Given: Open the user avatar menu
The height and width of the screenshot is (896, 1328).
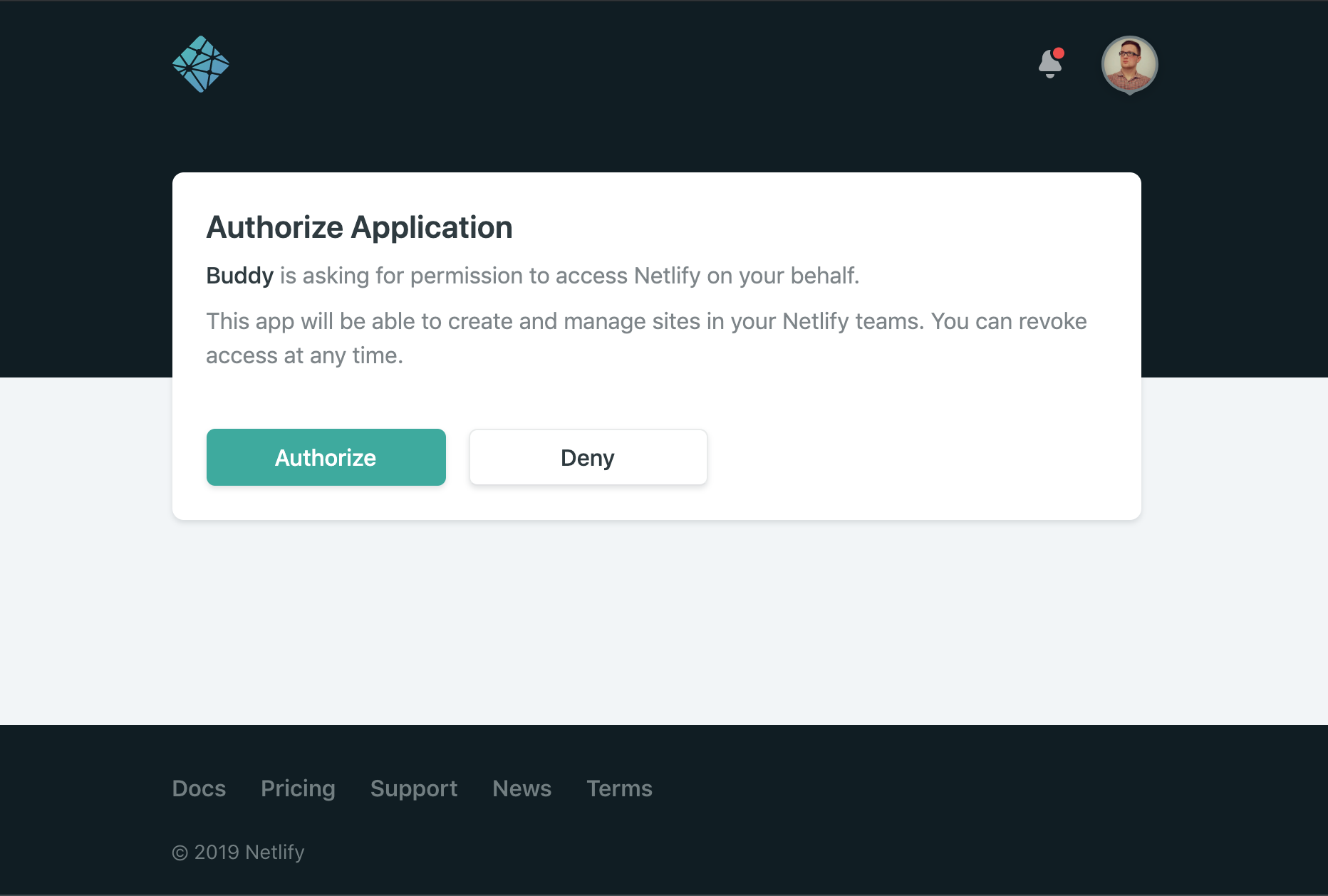Looking at the screenshot, I should click(x=1129, y=65).
